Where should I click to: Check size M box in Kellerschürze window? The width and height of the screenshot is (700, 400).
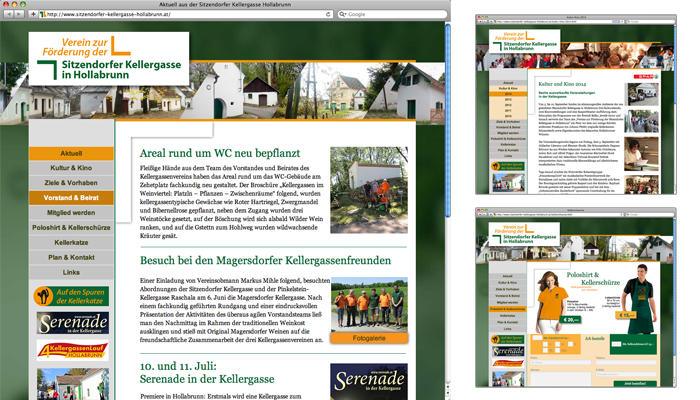[558, 344]
